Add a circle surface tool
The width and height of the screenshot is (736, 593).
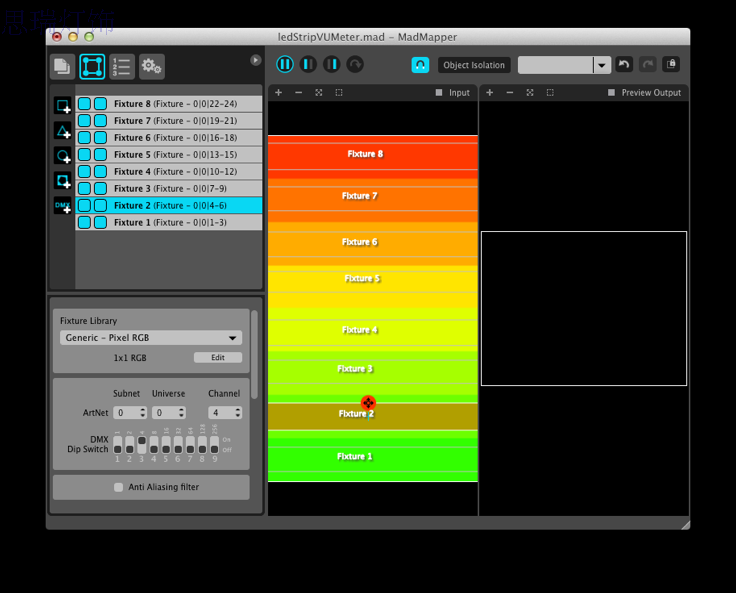tap(62, 155)
